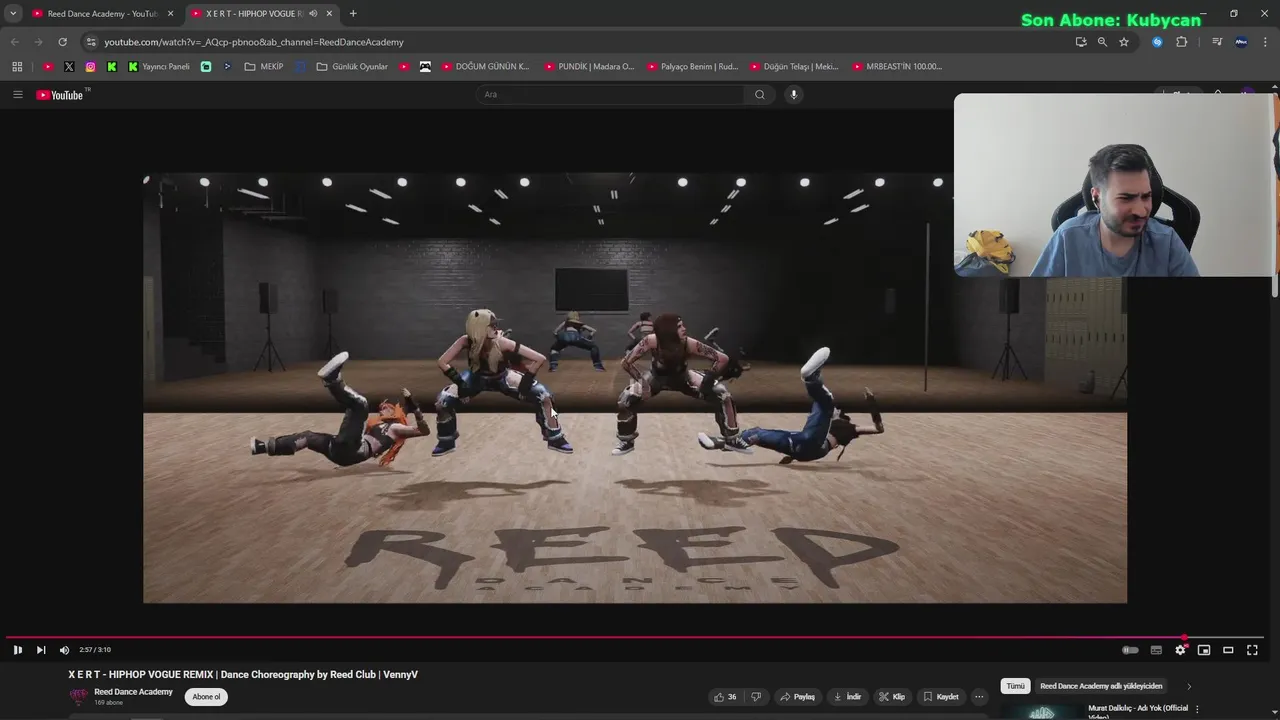Close the X E R T - HIPHOP VOGUE tab

coord(329,14)
